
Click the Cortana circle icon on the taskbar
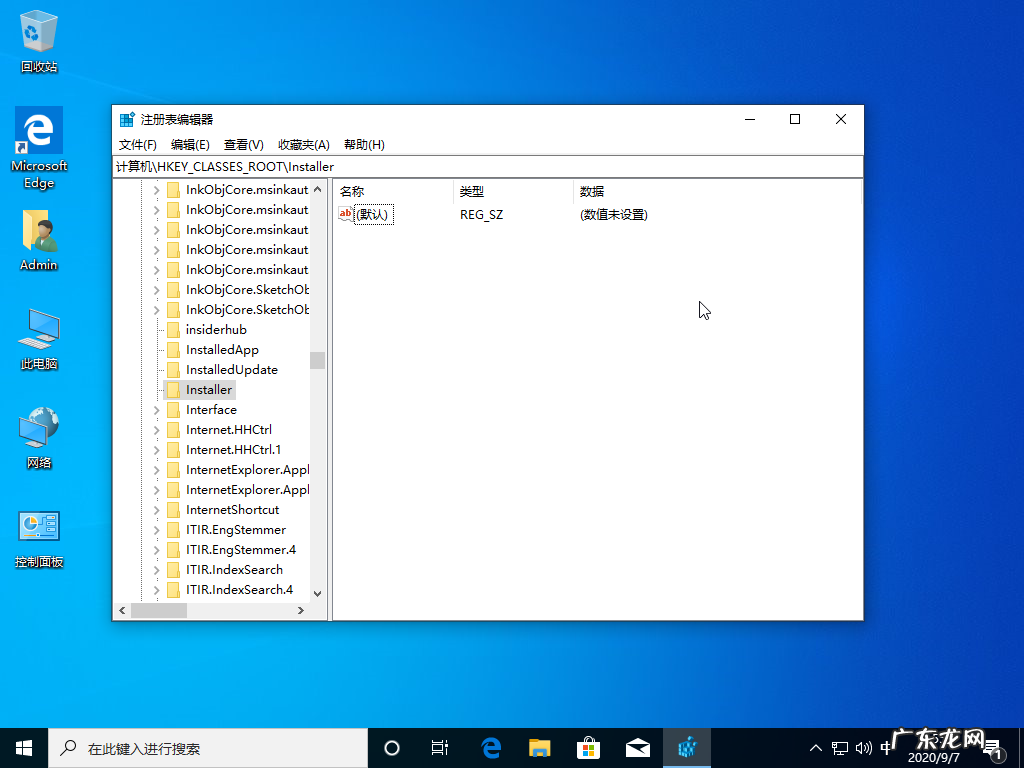391,747
